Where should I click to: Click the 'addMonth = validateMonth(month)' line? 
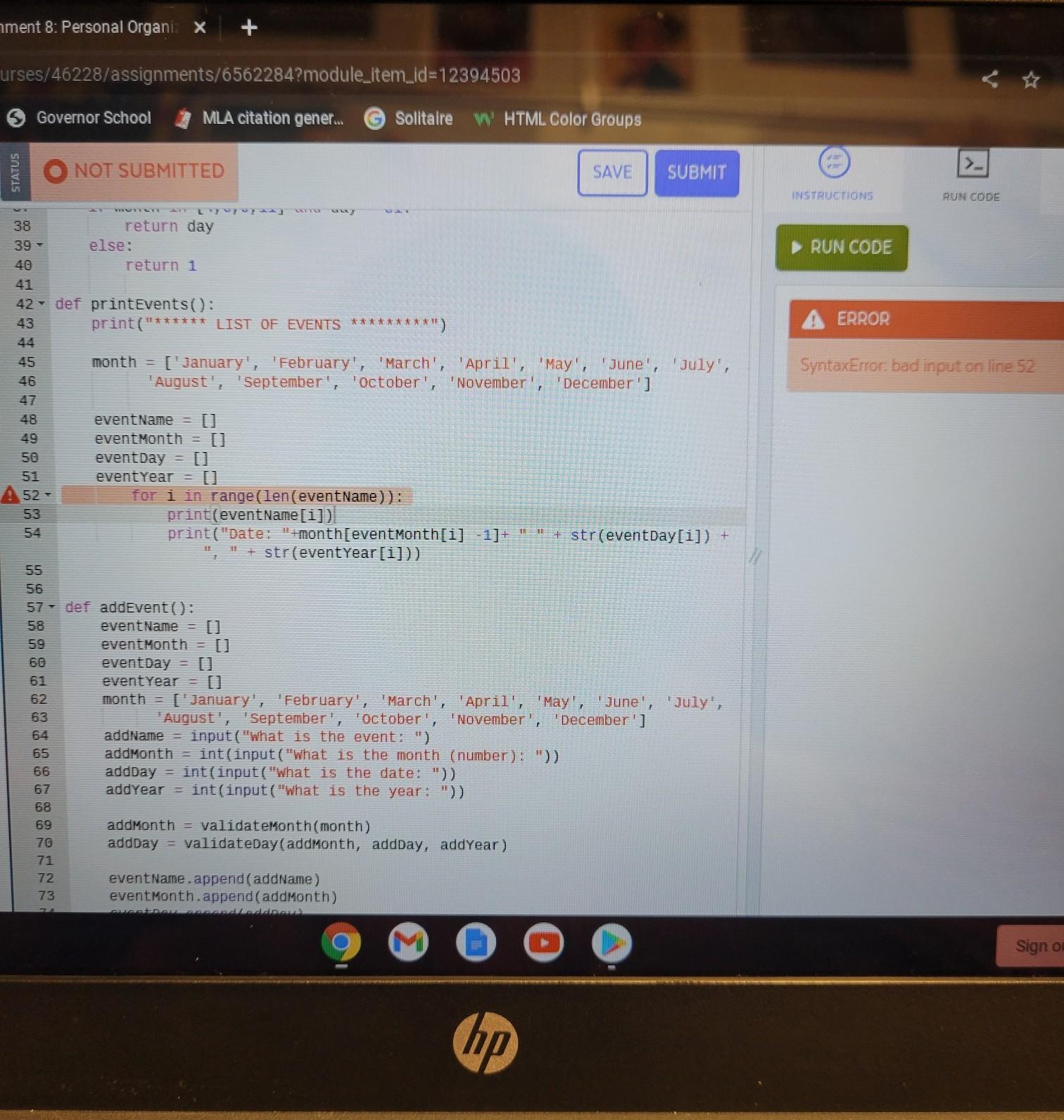239,826
